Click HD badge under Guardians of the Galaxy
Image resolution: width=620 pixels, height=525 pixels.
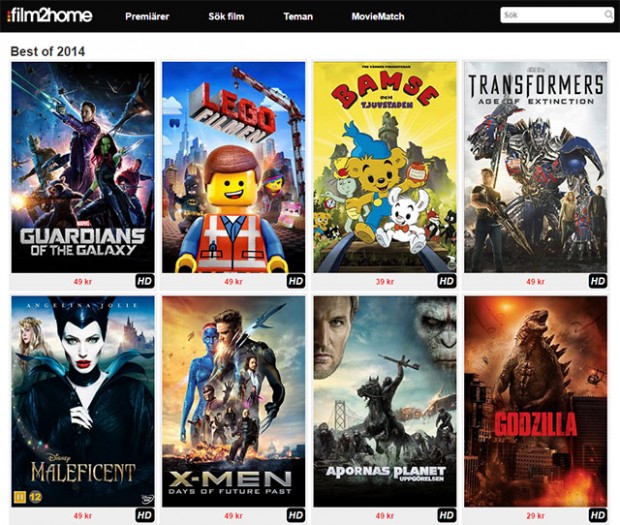[x=145, y=281]
